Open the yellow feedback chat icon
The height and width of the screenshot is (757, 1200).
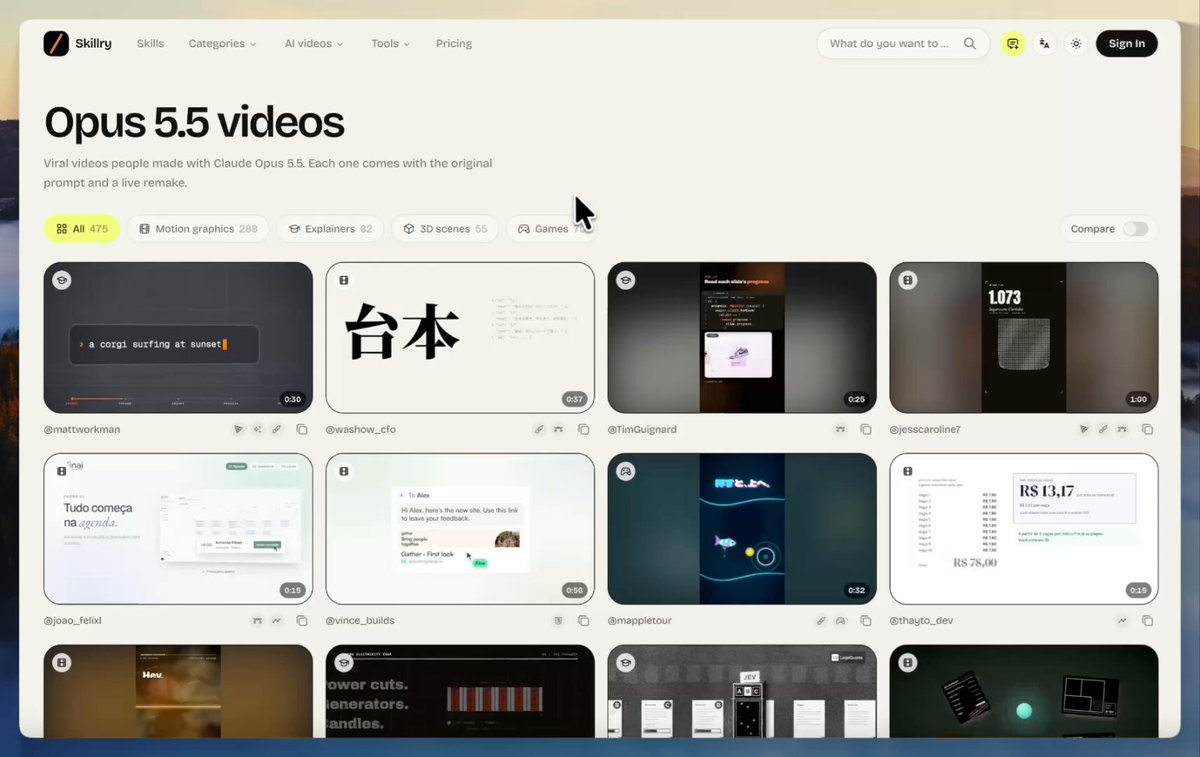coord(1013,44)
